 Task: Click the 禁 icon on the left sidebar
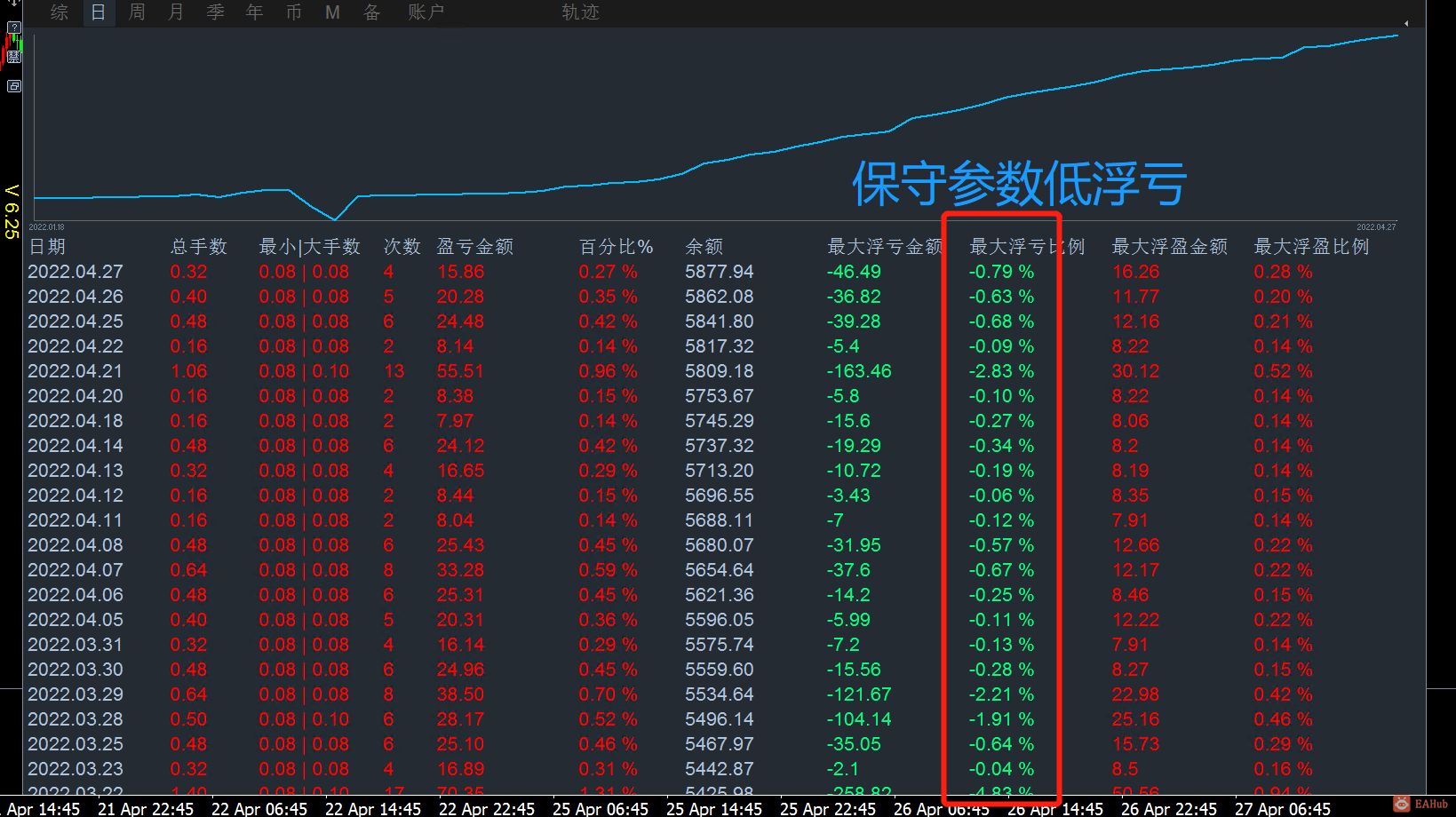pyautogui.click(x=13, y=56)
